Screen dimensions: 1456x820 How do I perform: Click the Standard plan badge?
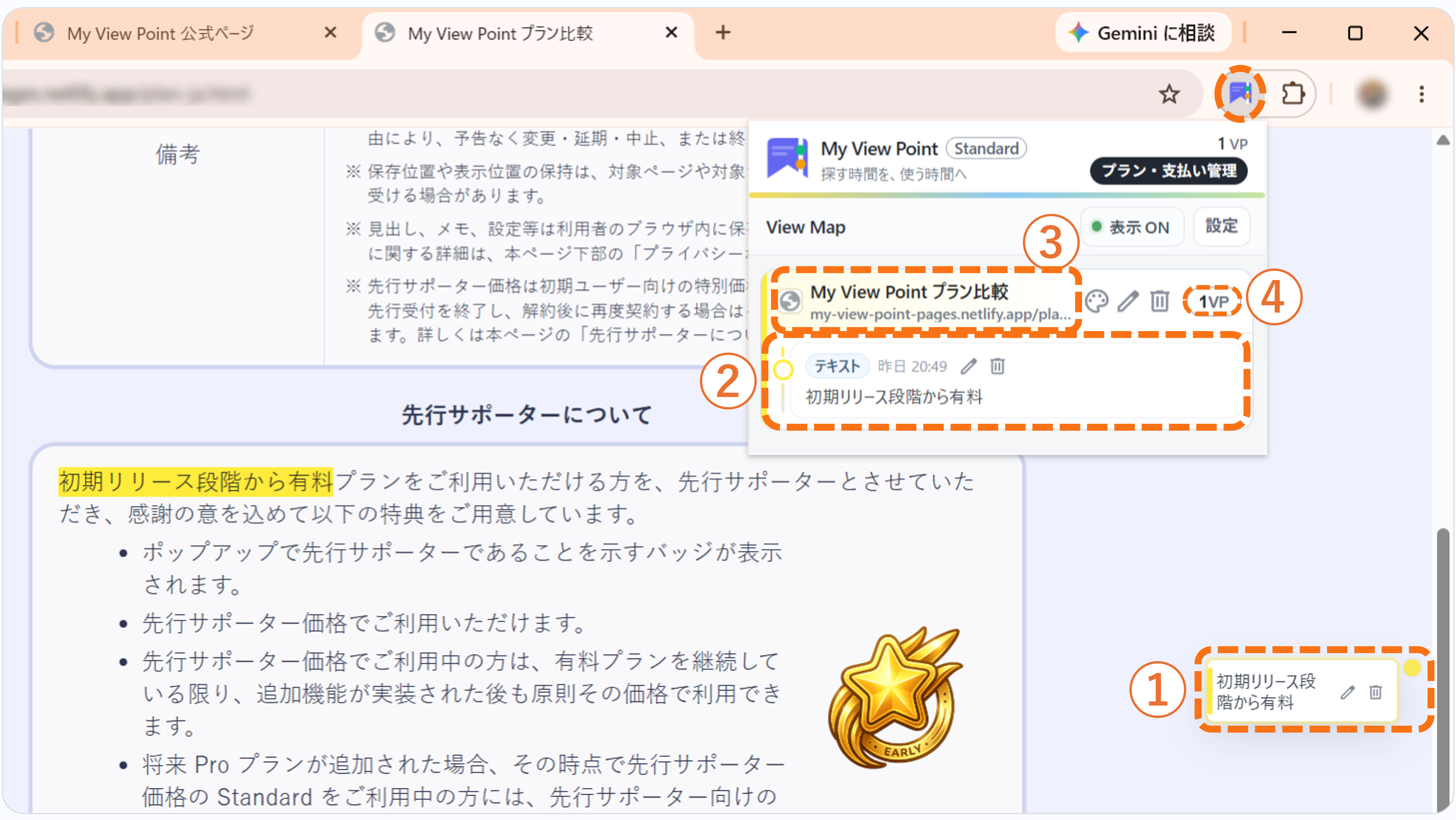click(986, 148)
